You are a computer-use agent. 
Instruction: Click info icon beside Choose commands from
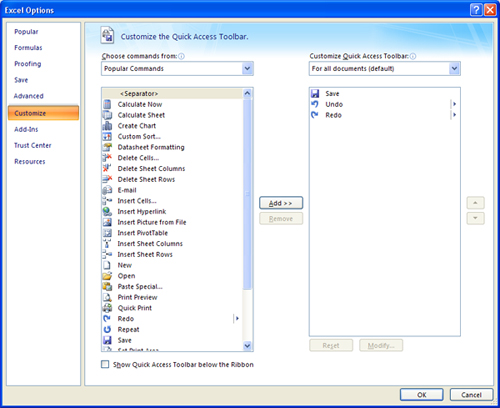[x=181, y=56]
